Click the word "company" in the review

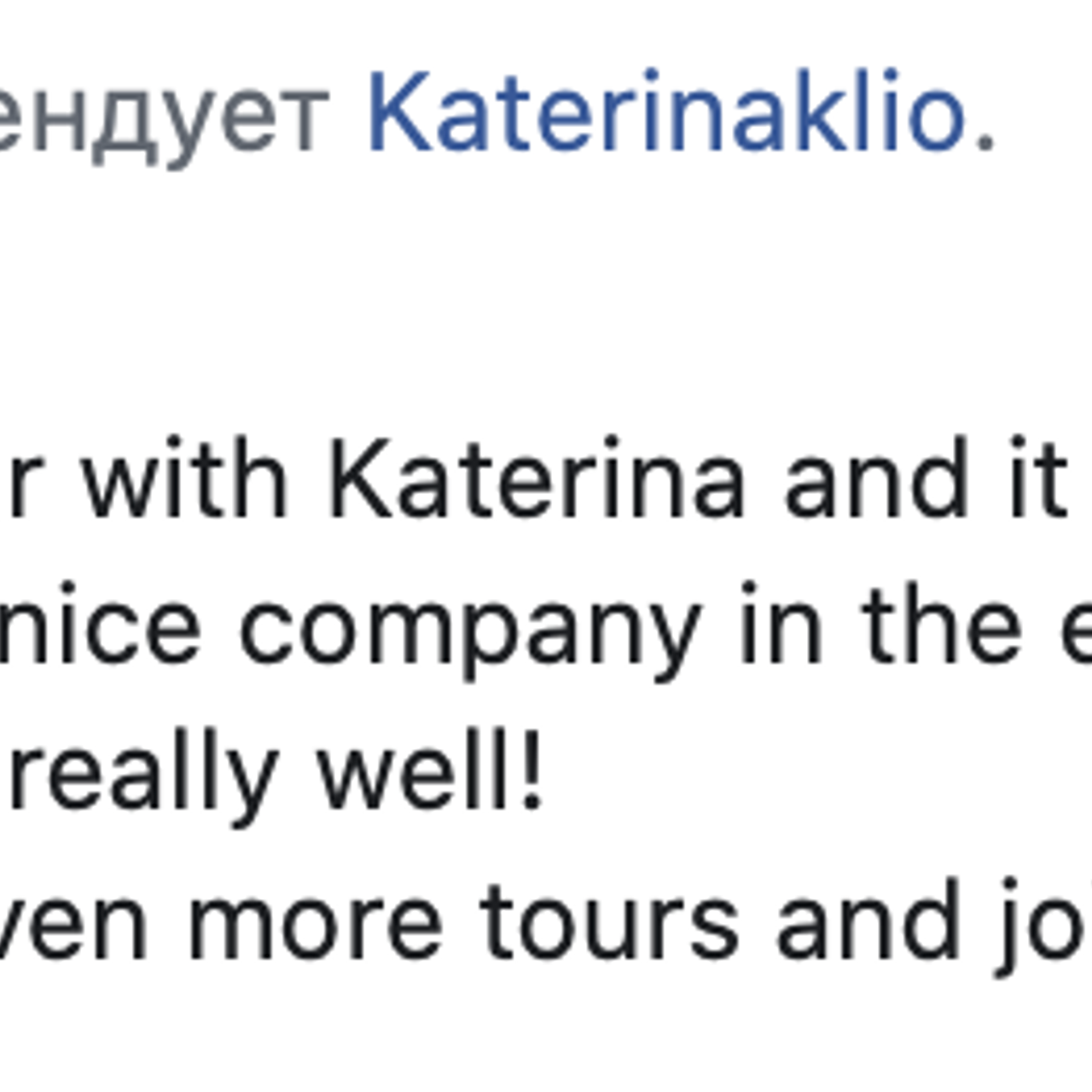(x=469, y=631)
